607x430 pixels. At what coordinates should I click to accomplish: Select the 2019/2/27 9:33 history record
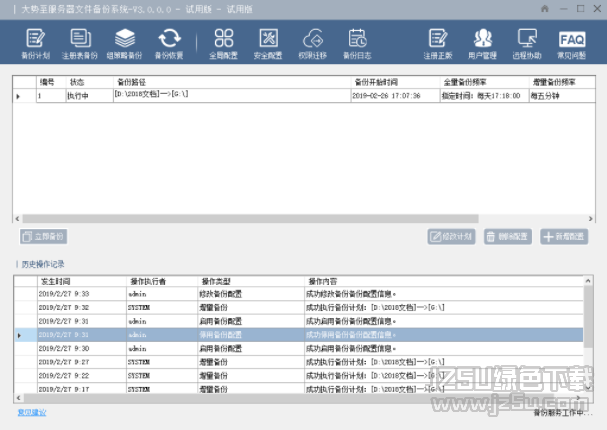(298, 294)
